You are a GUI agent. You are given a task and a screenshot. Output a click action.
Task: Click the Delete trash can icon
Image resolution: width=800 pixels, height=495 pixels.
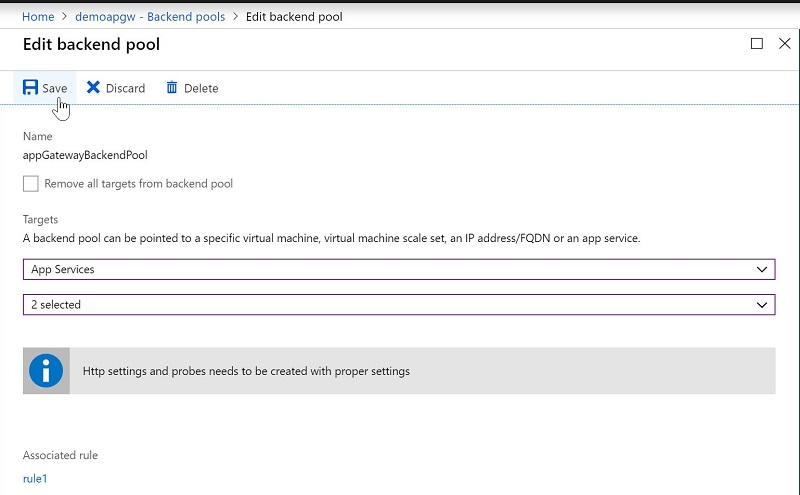pos(172,88)
